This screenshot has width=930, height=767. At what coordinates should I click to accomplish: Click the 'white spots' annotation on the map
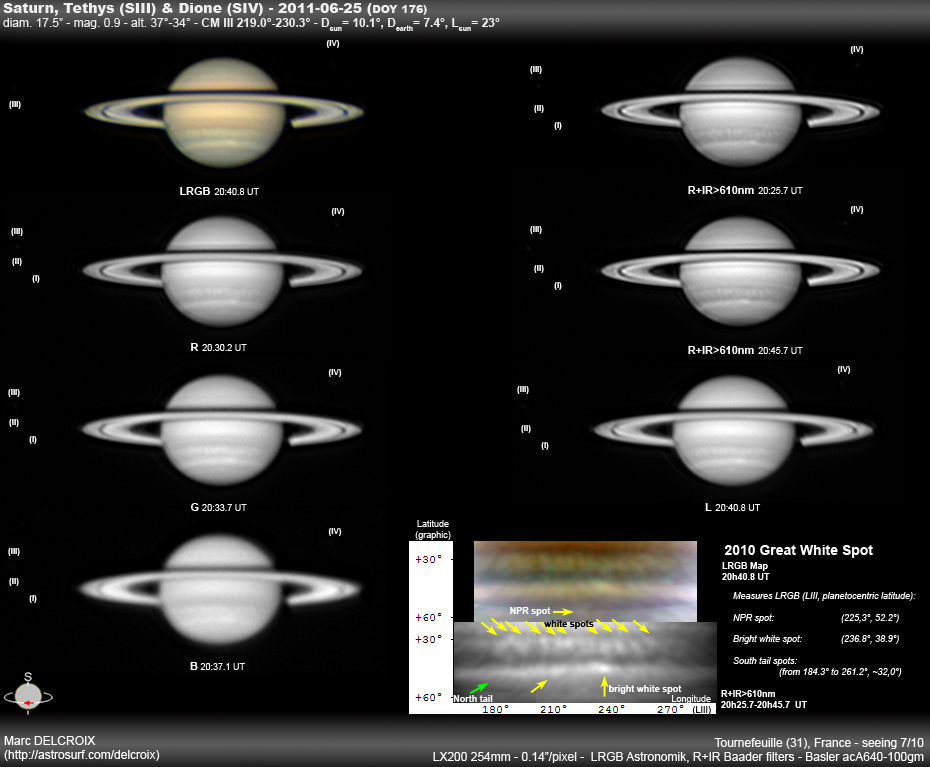[569, 624]
